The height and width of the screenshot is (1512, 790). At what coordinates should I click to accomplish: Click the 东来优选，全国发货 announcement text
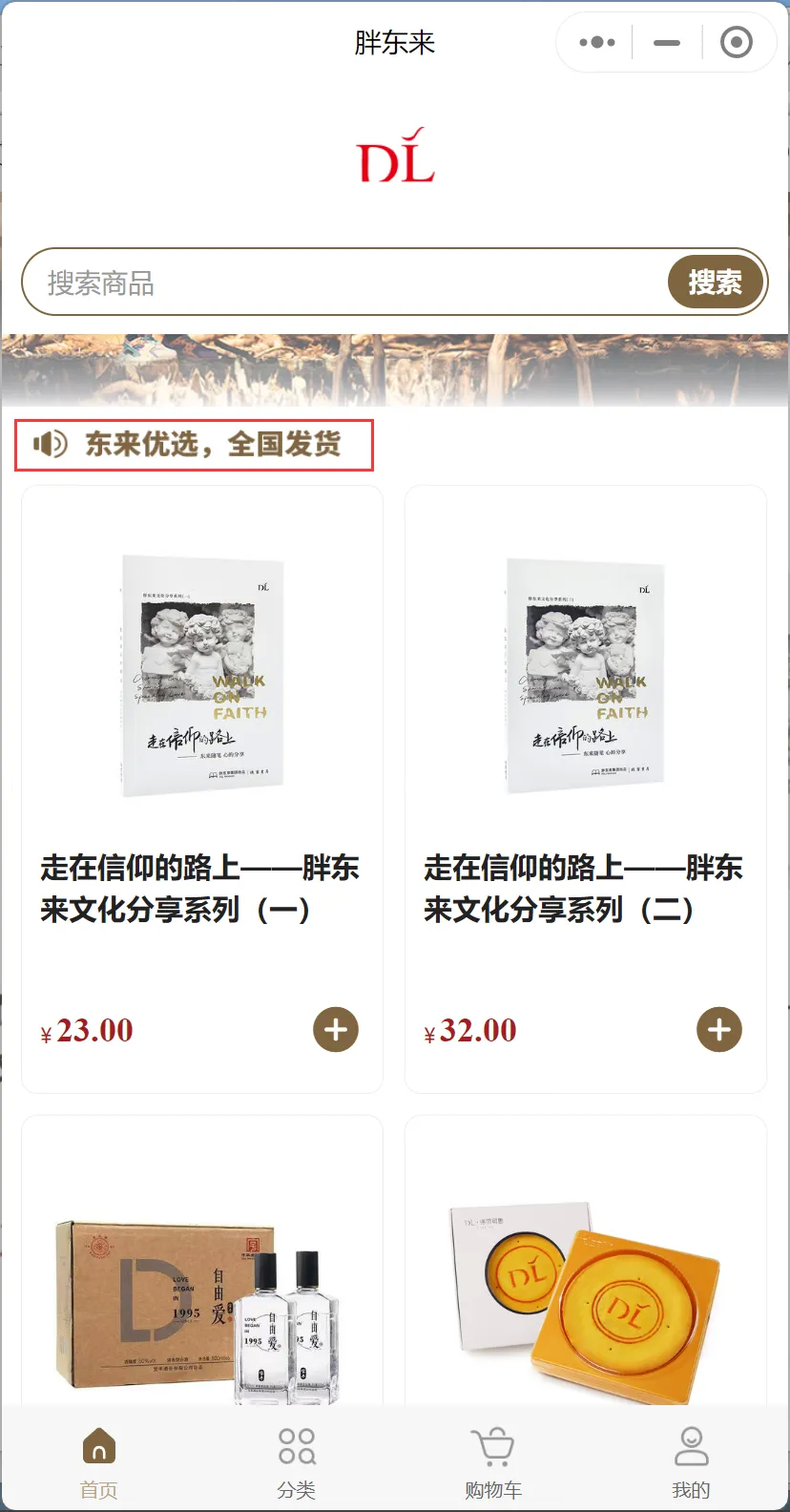(213, 444)
